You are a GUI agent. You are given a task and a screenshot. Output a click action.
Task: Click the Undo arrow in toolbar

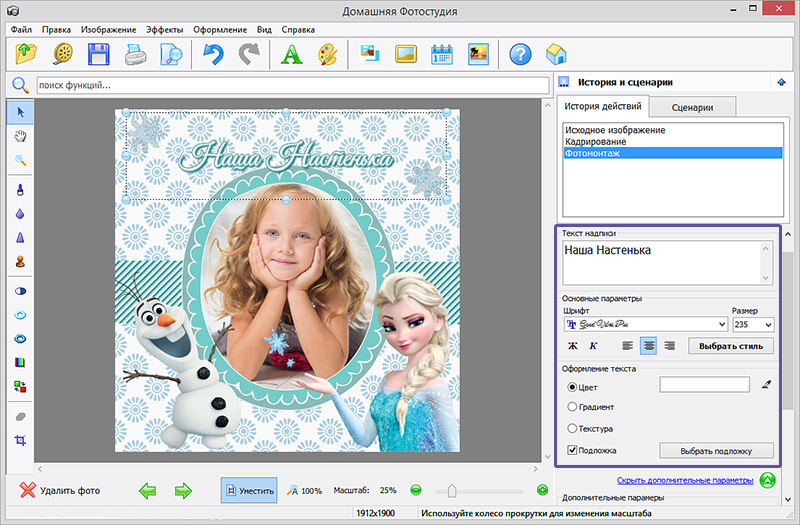pyautogui.click(x=212, y=54)
